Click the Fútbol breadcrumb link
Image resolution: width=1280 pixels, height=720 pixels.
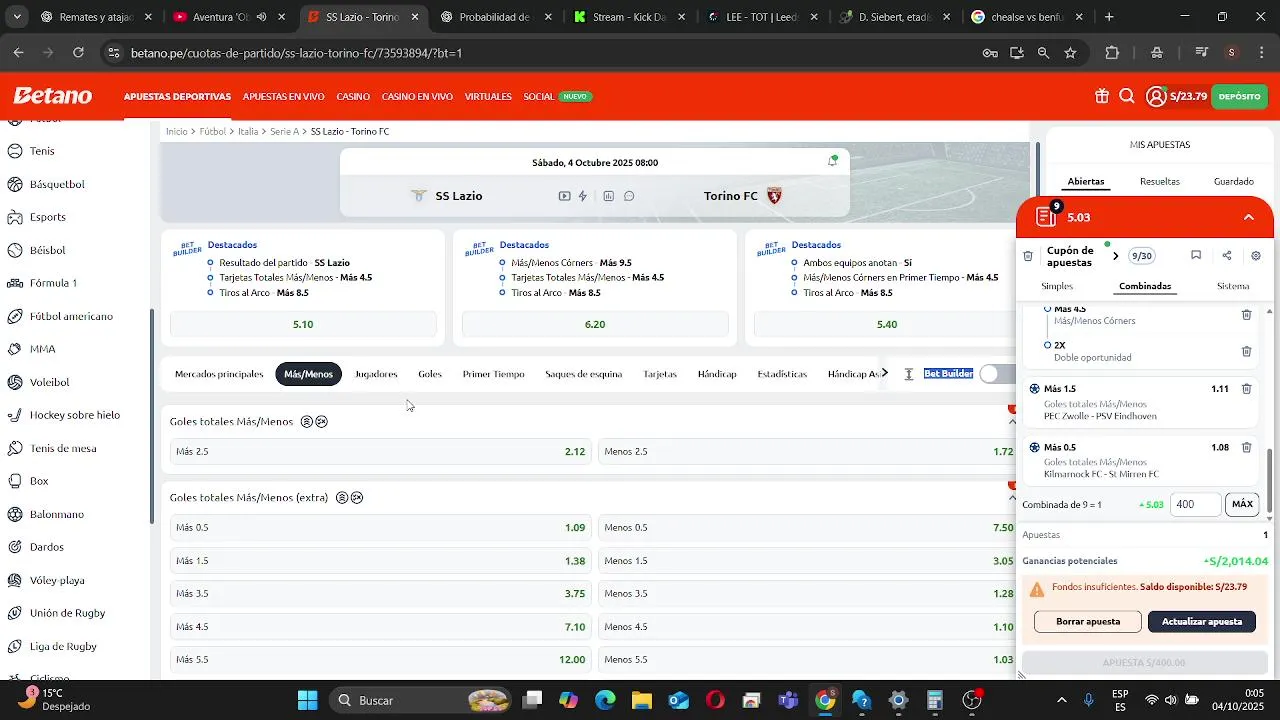[x=212, y=132]
